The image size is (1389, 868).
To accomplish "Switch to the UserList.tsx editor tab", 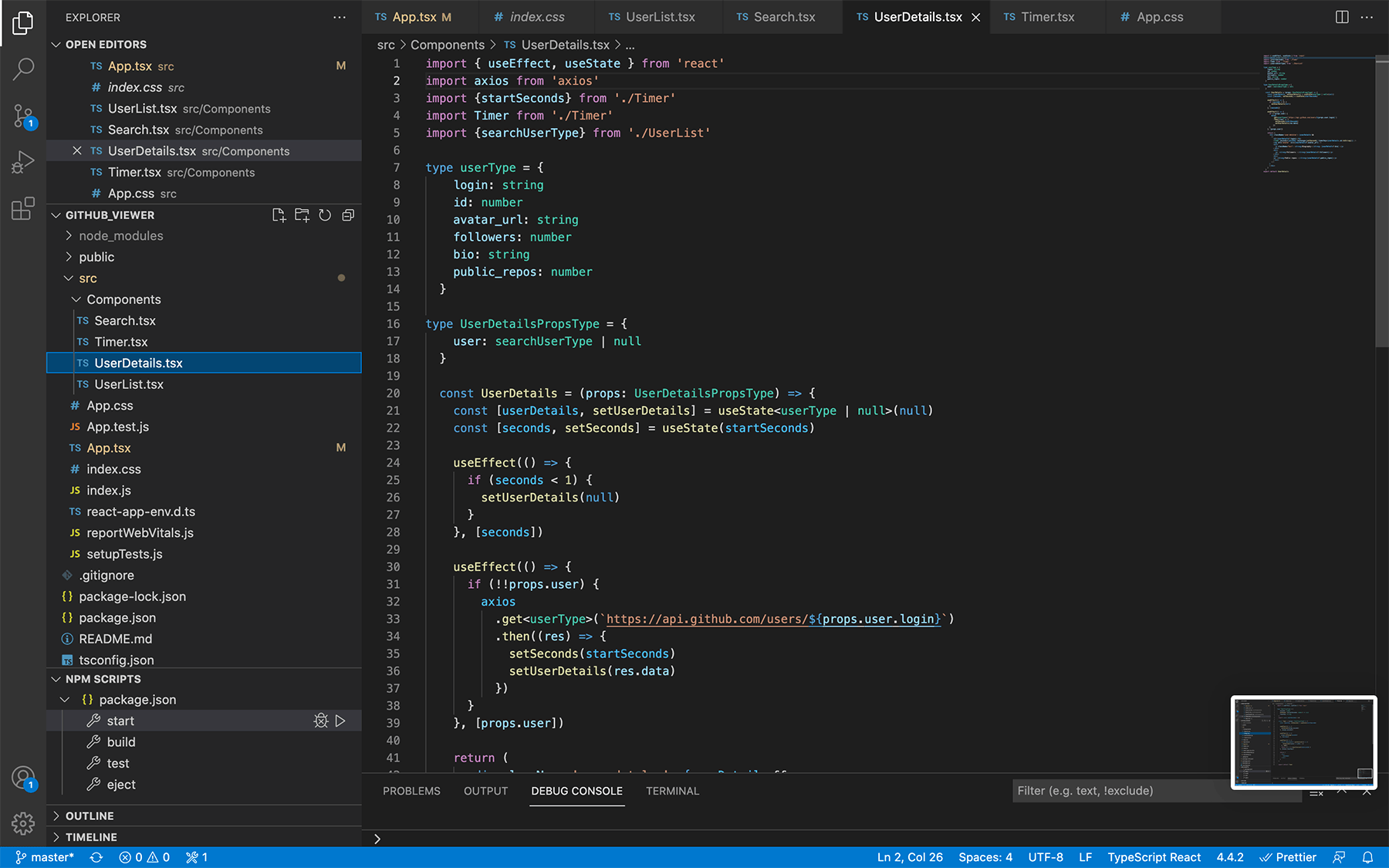I will 658,17.
